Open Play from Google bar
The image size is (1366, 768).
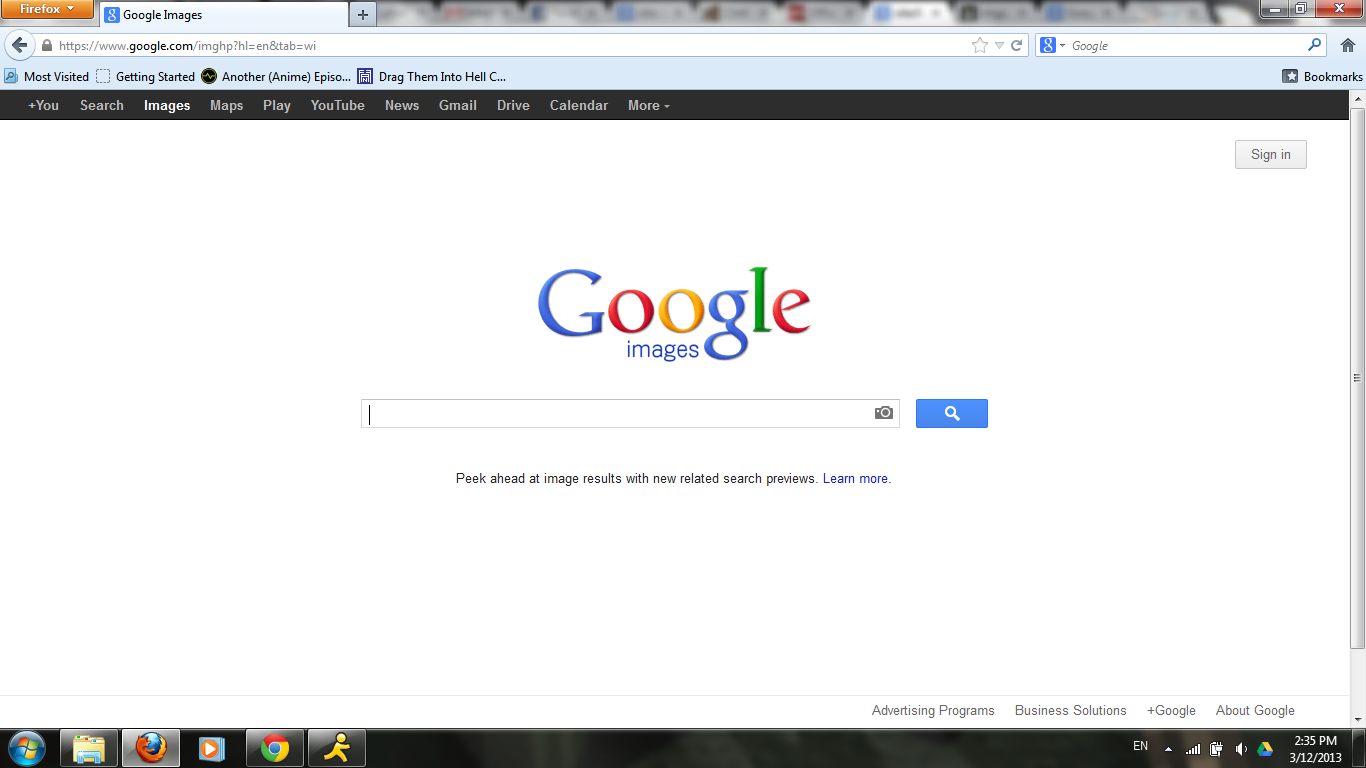277,105
